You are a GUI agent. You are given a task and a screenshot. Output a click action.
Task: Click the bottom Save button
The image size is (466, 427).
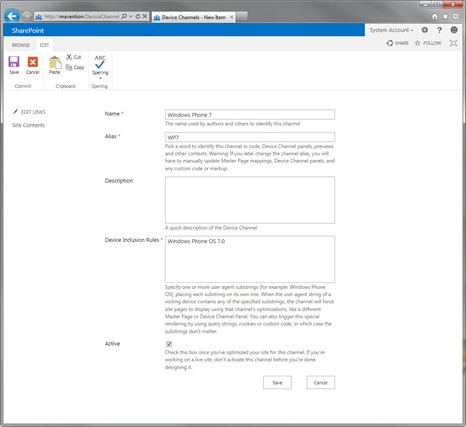[277, 383]
